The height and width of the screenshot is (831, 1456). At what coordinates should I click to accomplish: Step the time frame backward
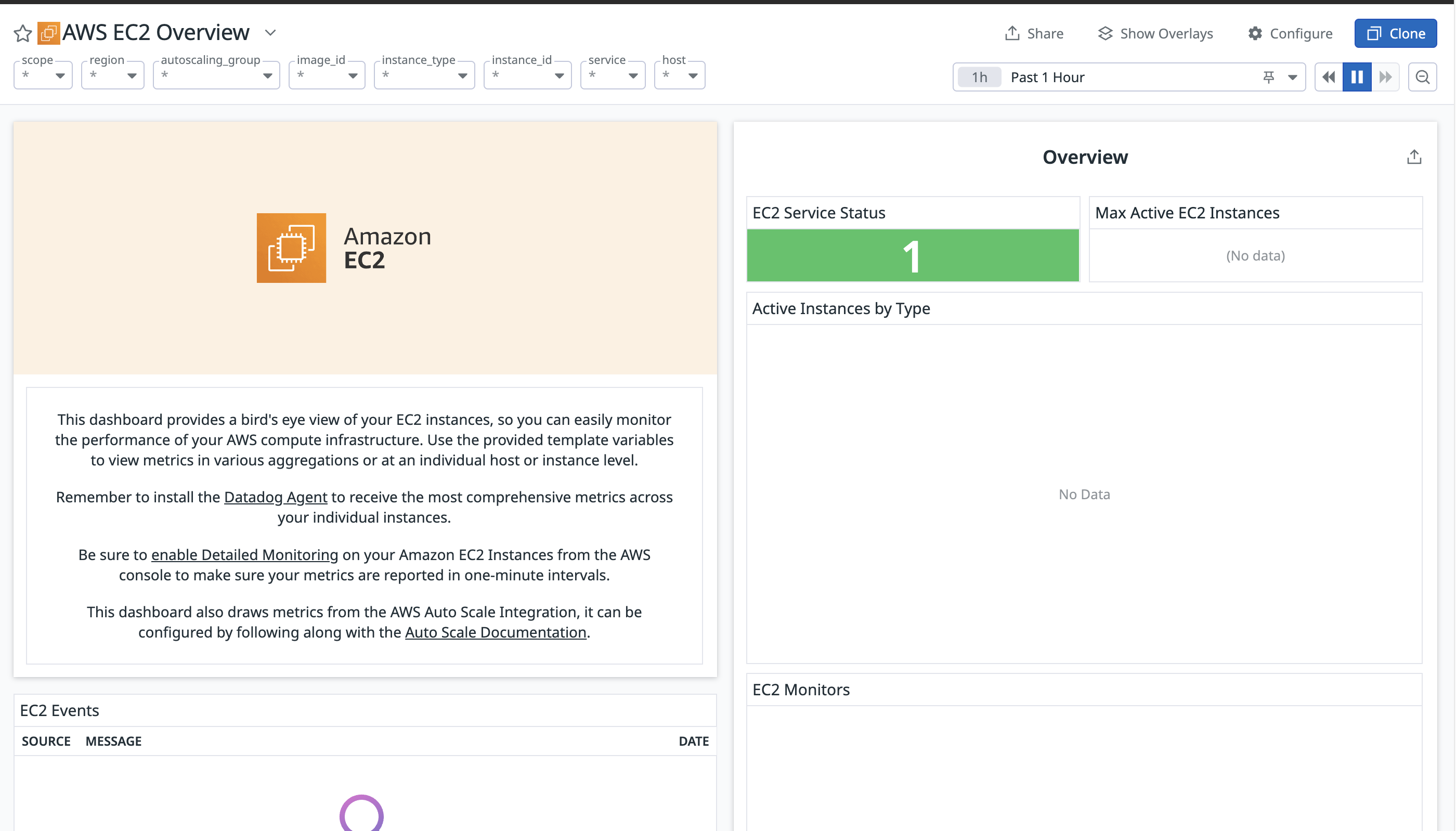coord(1328,77)
